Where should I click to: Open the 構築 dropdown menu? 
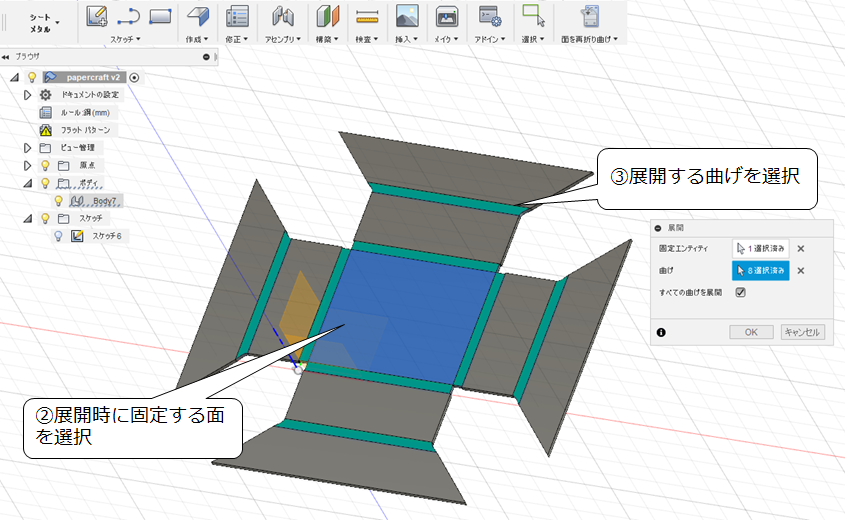click(327, 39)
